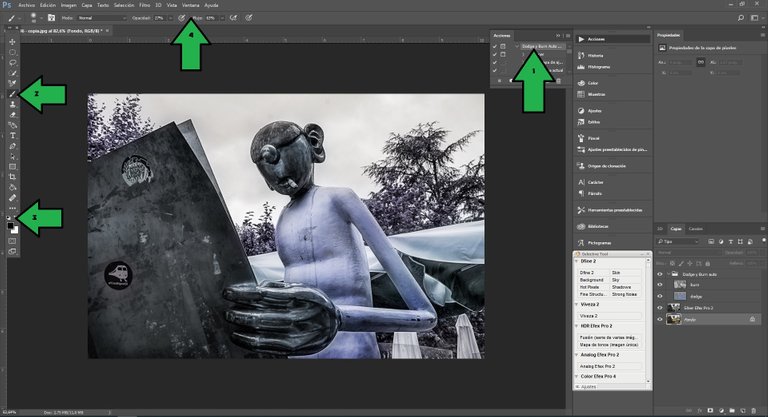768x417 pixels.
Task: Open the Flujo slider dropdown arrow
Action: pyautogui.click(x=222, y=18)
